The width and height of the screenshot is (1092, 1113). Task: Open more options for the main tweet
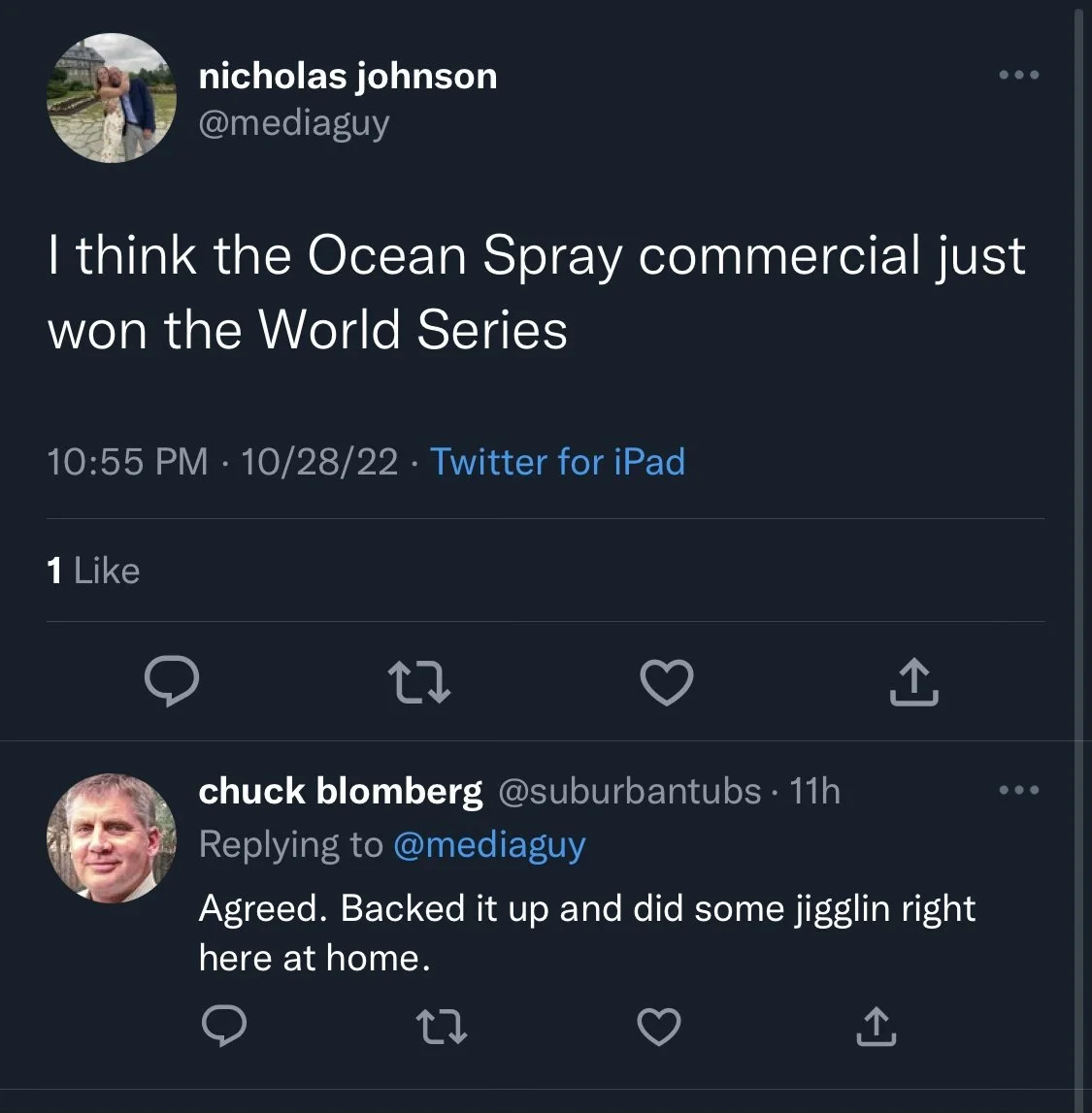click(x=1019, y=75)
